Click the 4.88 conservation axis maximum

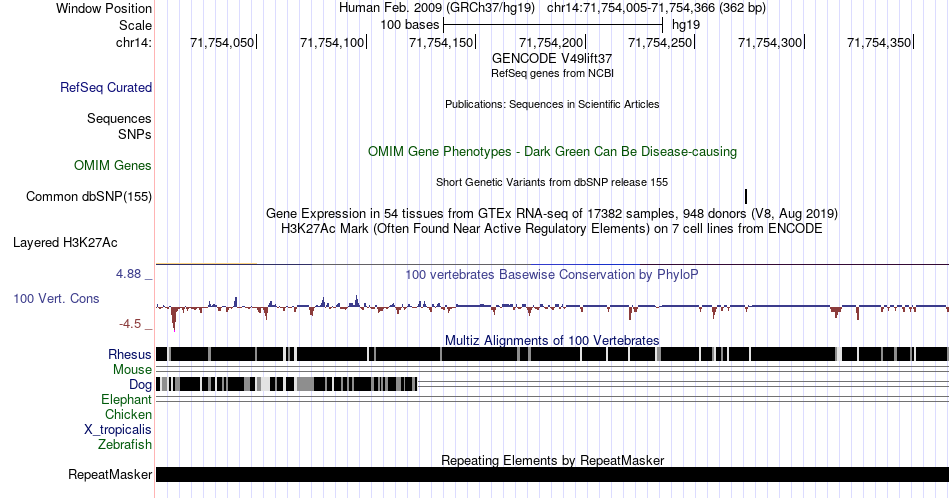128,274
